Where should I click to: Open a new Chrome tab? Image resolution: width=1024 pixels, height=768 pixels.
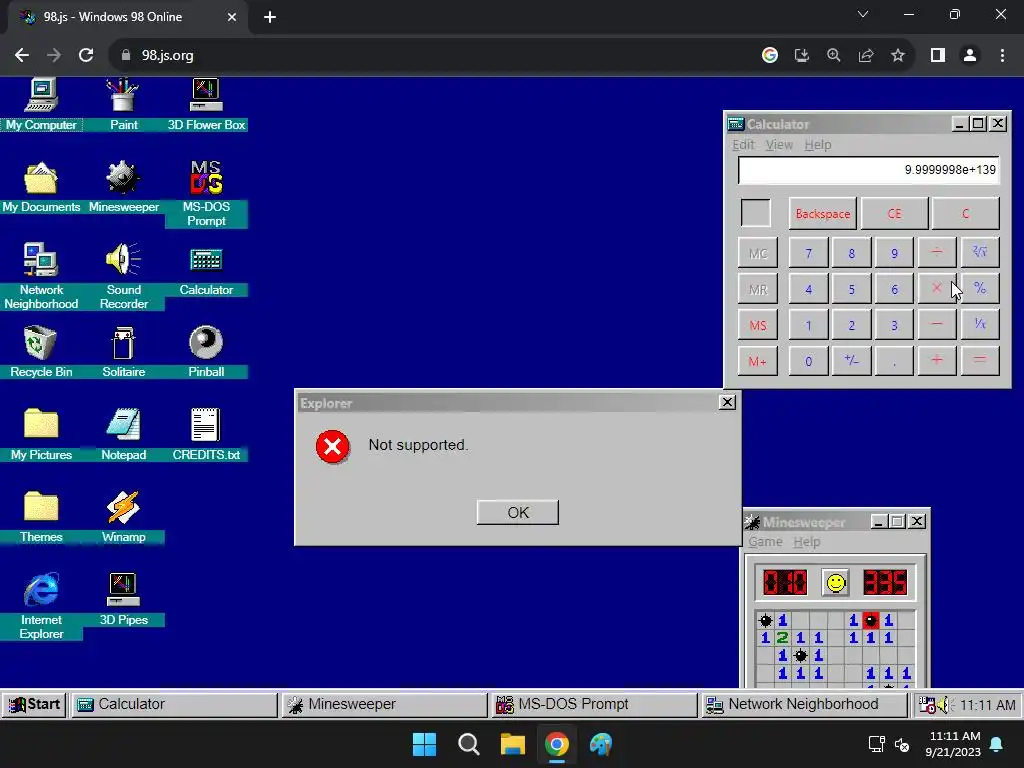click(270, 17)
